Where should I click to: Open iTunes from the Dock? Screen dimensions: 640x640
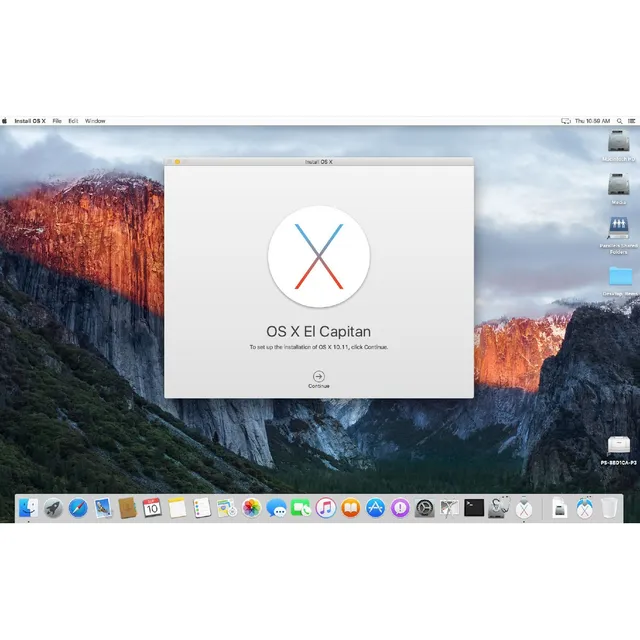tap(326, 508)
